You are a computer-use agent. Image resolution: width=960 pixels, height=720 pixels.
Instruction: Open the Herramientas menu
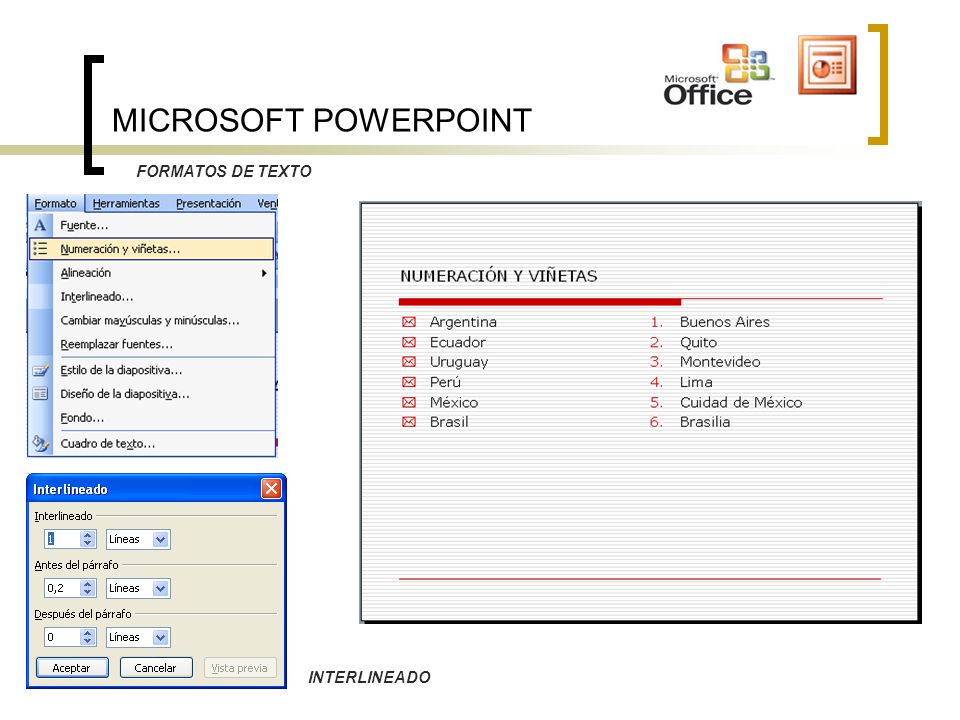pos(126,203)
